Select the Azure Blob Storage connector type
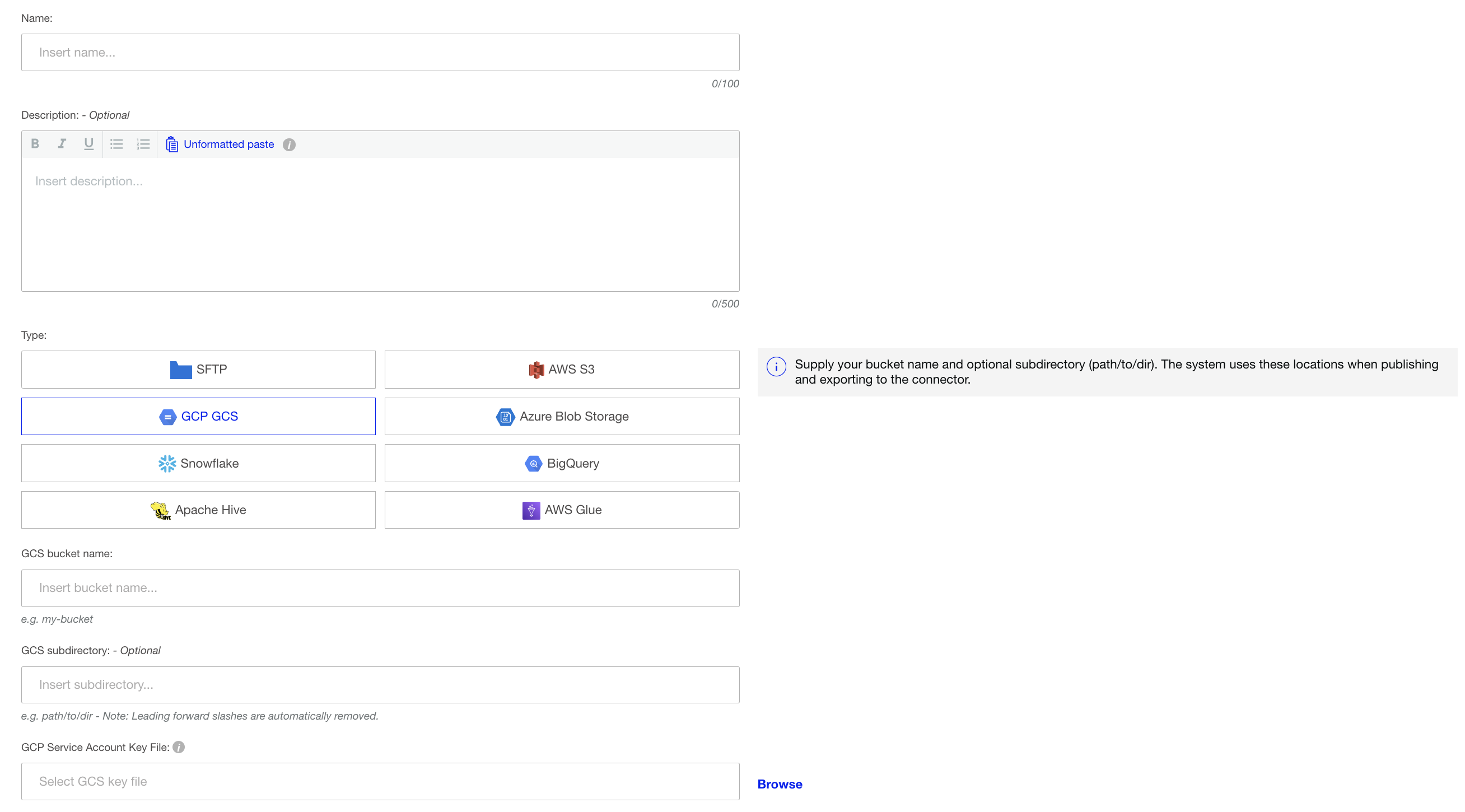 (x=562, y=416)
